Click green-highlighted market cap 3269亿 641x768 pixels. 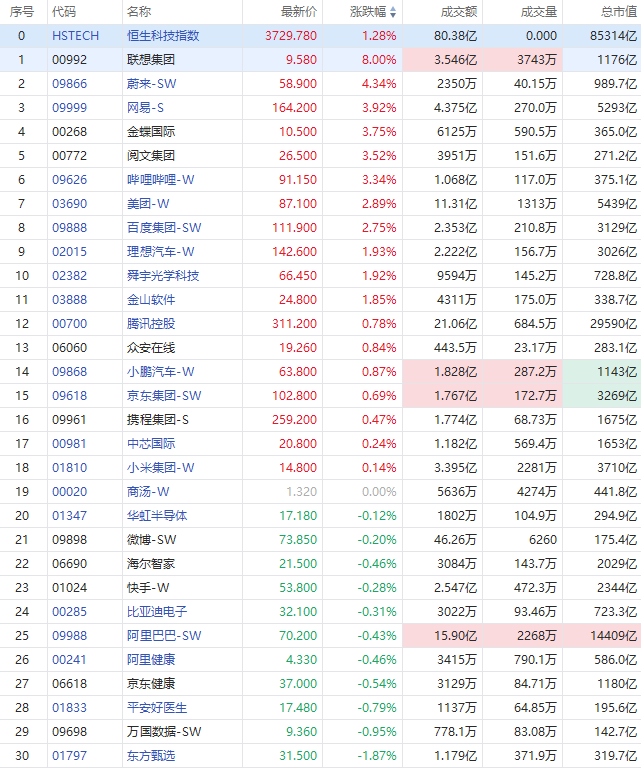tap(617, 396)
